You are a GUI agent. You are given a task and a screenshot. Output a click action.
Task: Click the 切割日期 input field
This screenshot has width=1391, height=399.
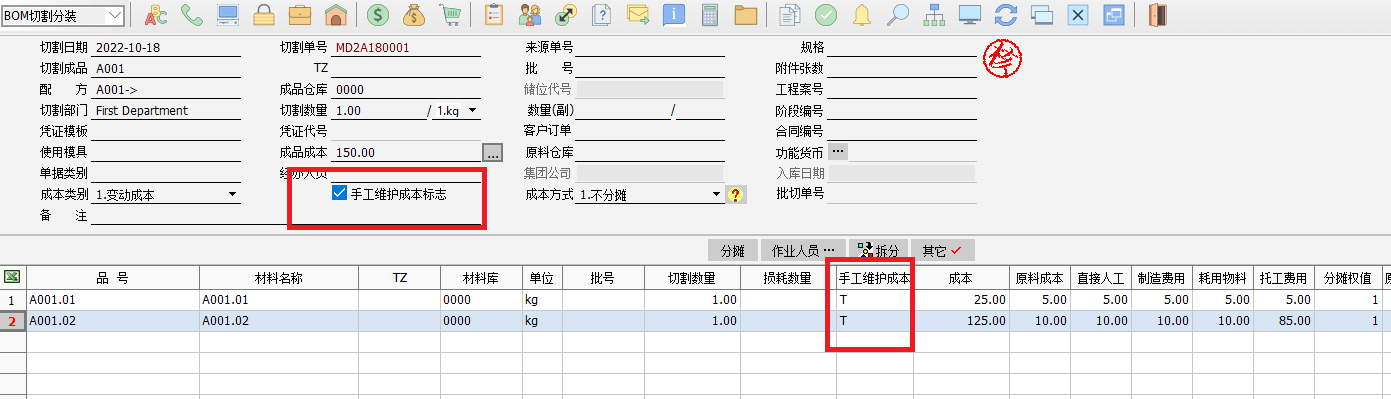coord(166,48)
